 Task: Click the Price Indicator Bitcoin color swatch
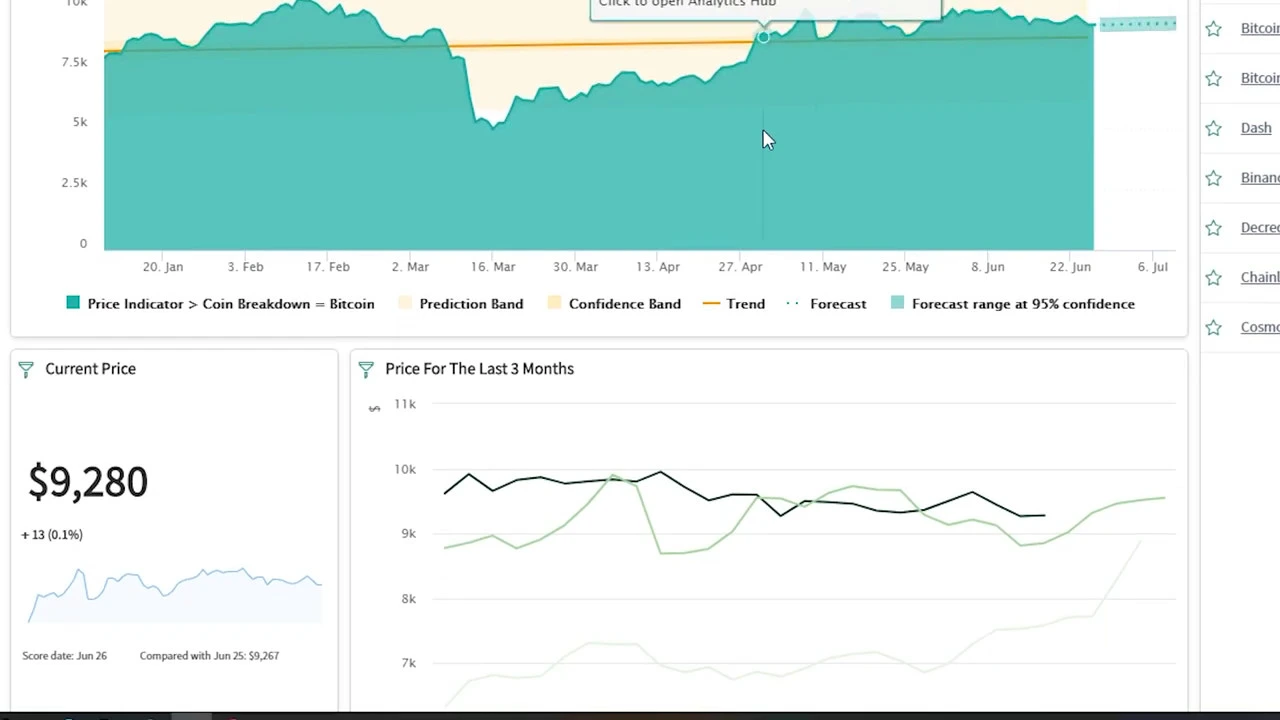pos(72,303)
